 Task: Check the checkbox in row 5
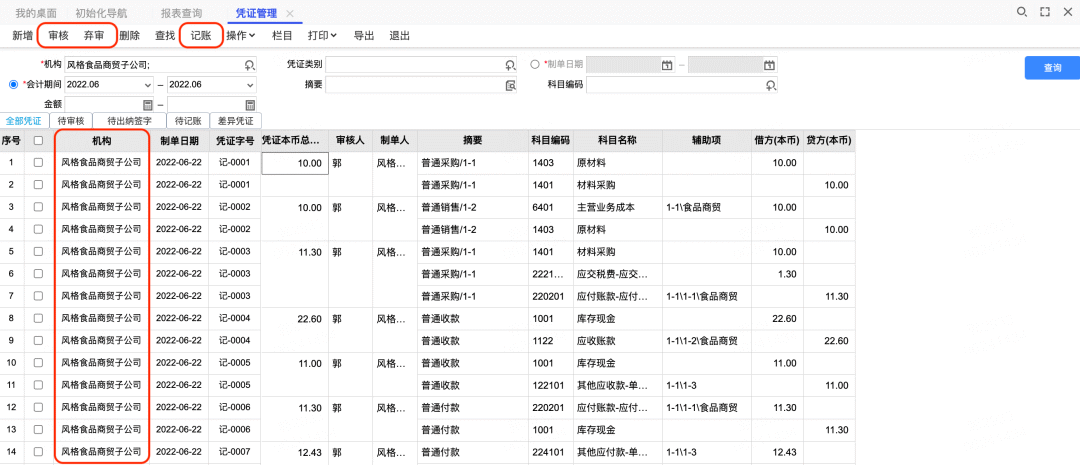coord(39,251)
